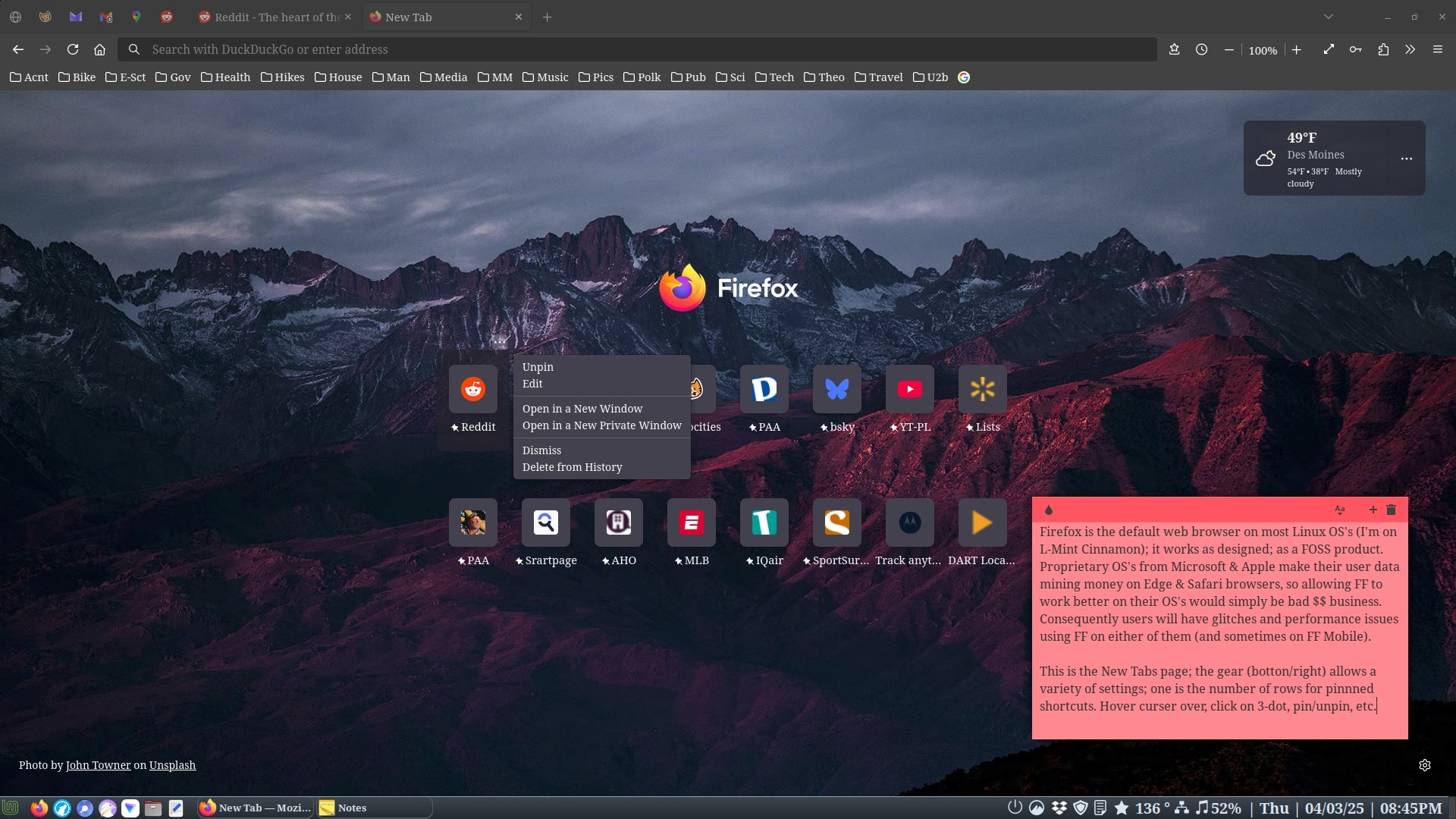Image resolution: width=1456 pixels, height=819 pixels.
Task: Select Delete from History menu entry
Action: (572, 467)
